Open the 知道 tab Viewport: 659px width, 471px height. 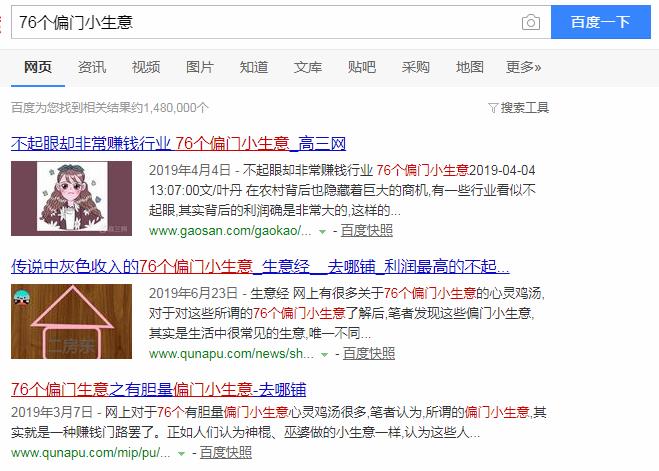tap(253, 67)
